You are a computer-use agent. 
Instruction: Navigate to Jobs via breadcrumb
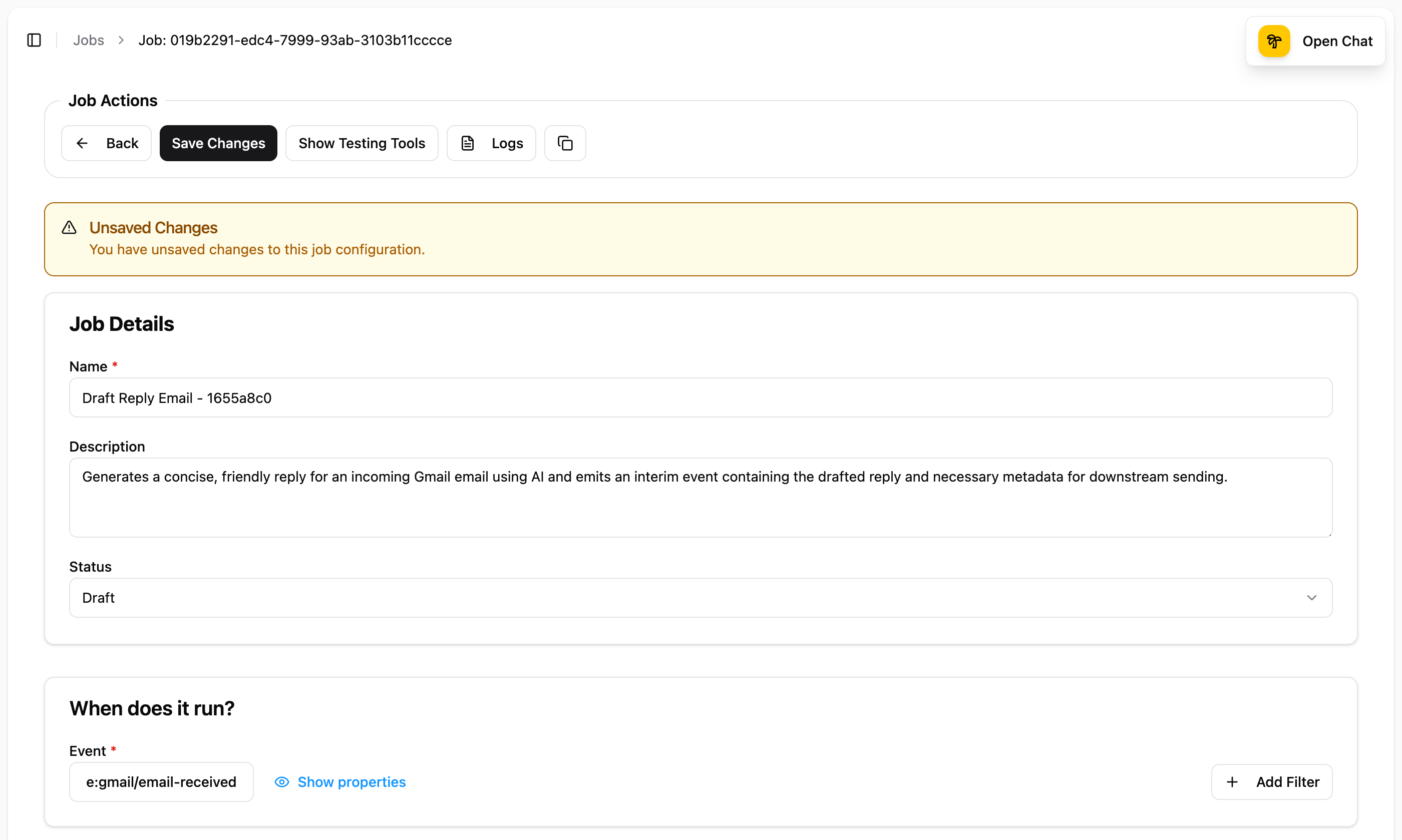tap(88, 40)
